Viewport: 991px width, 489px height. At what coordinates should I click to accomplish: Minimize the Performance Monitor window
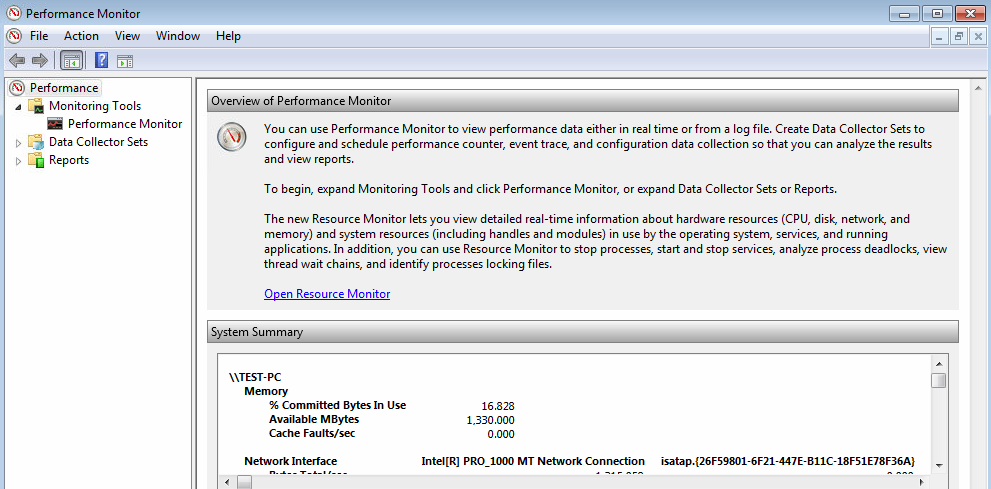click(x=904, y=13)
